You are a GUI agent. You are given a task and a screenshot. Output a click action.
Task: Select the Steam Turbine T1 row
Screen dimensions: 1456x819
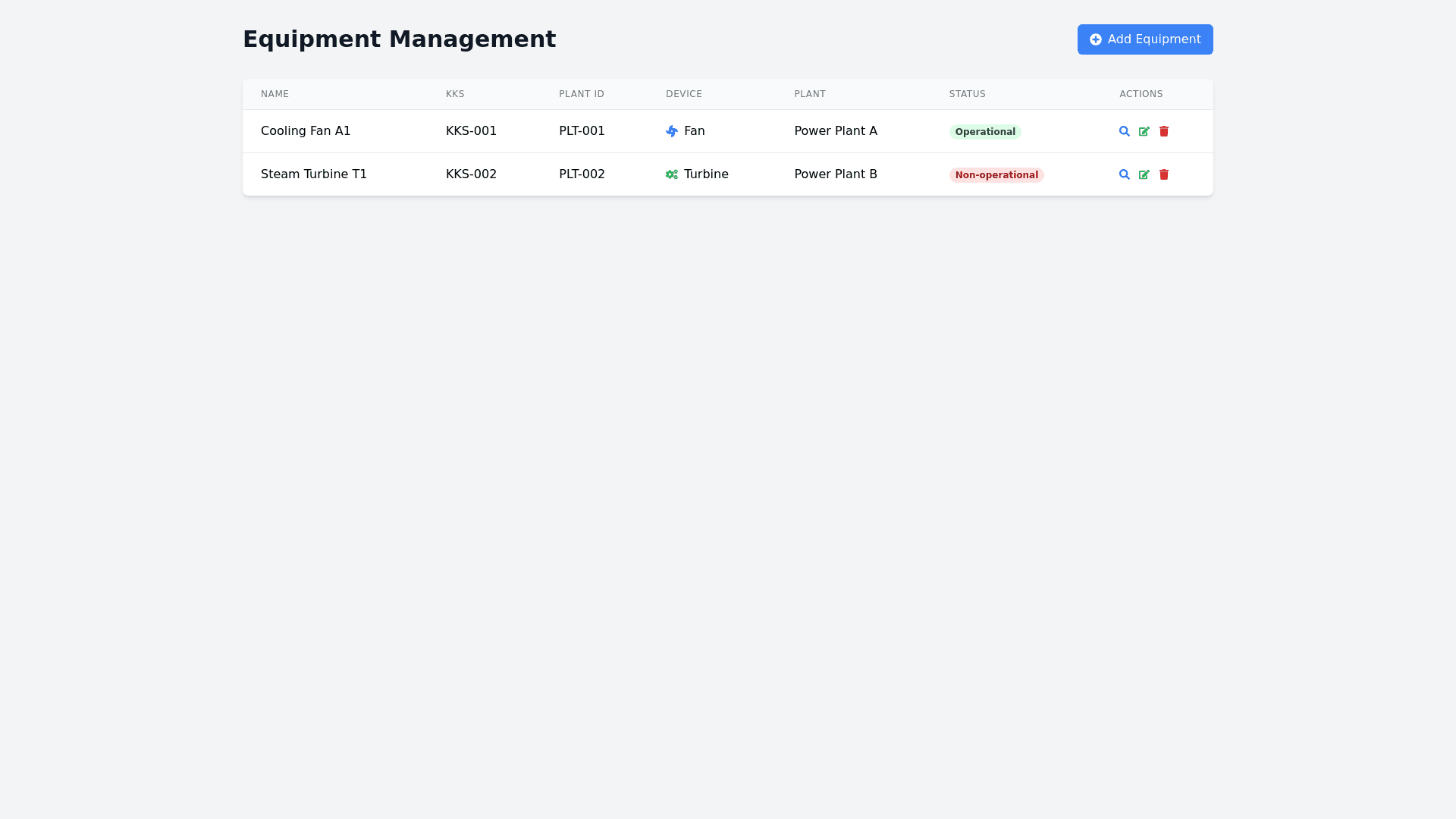[531, 174]
